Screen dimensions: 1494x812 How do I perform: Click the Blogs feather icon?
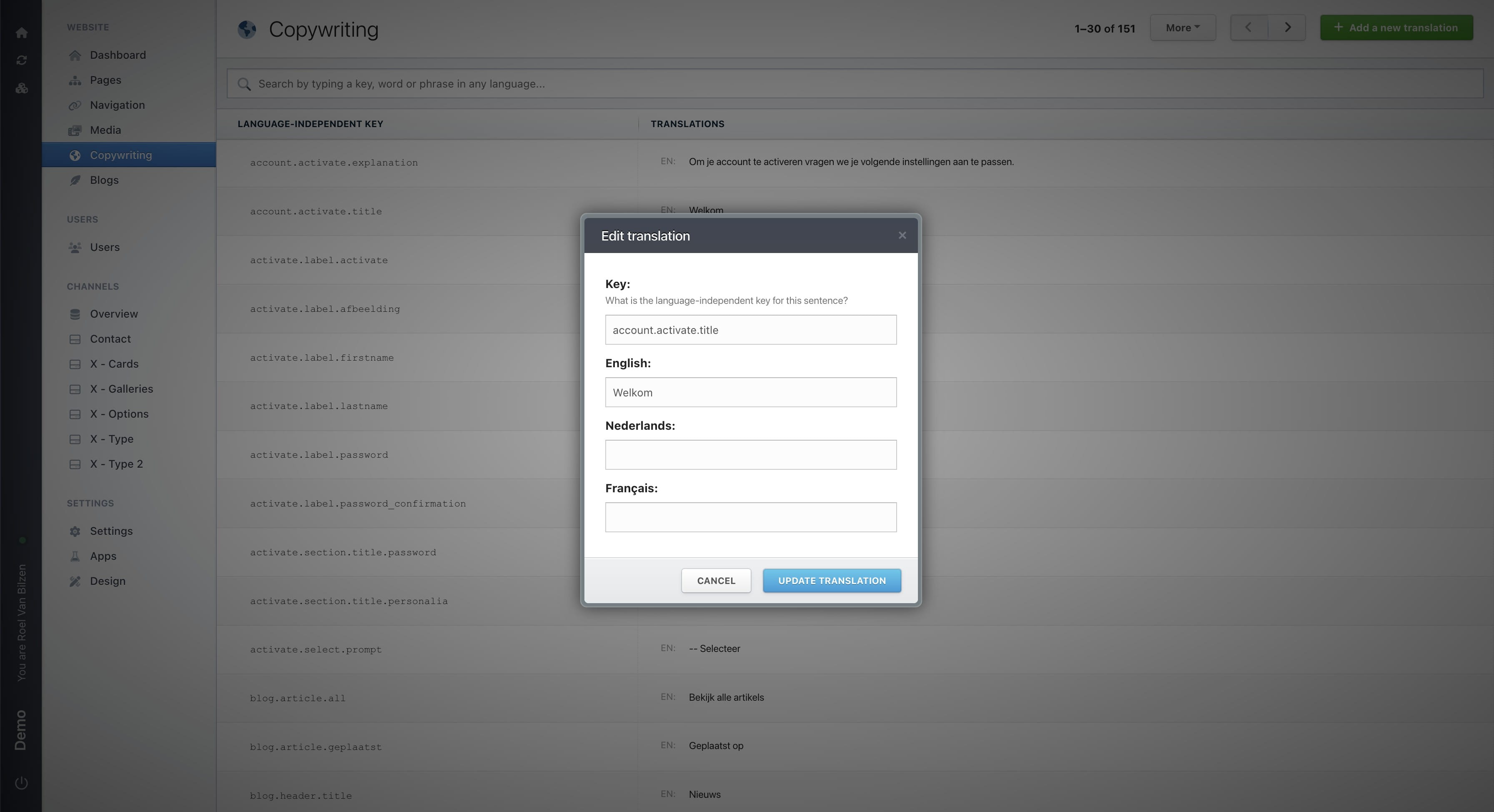[75, 180]
